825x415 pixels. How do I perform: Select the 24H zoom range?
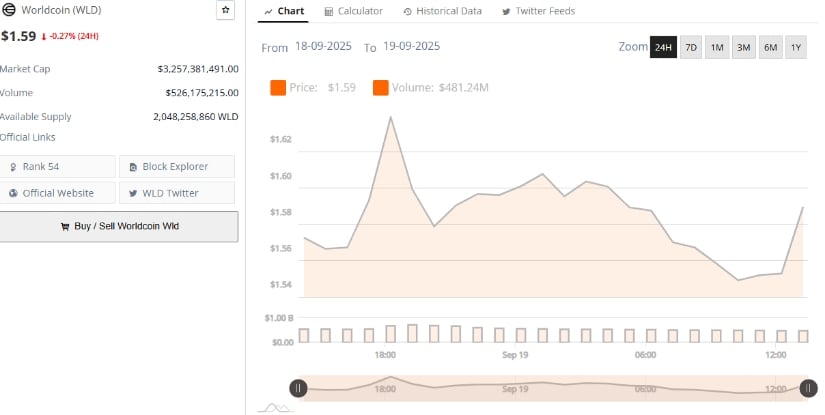click(663, 47)
